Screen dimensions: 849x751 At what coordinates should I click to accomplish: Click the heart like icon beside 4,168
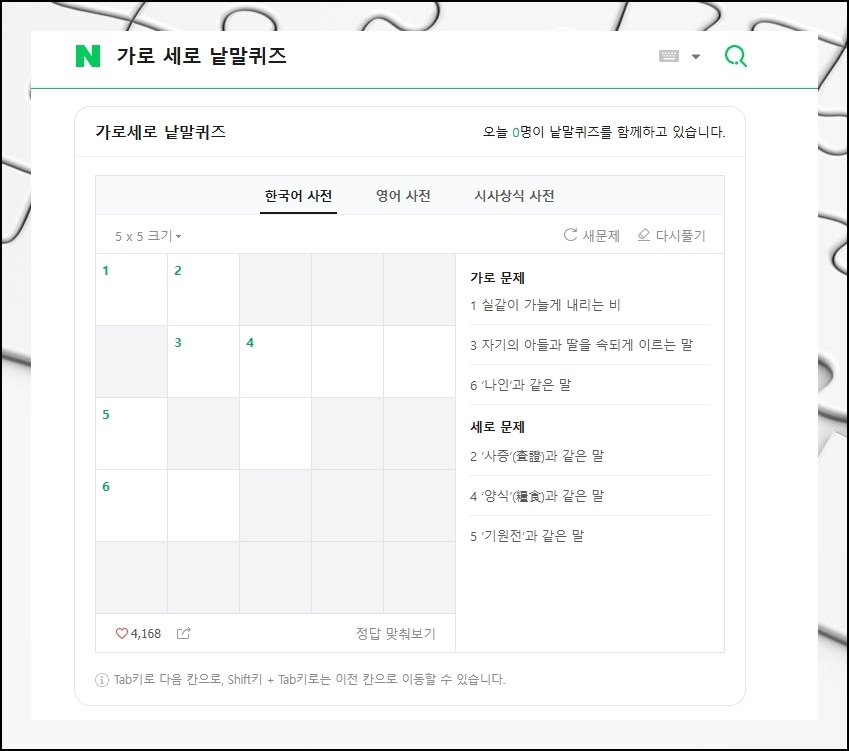(122, 634)
